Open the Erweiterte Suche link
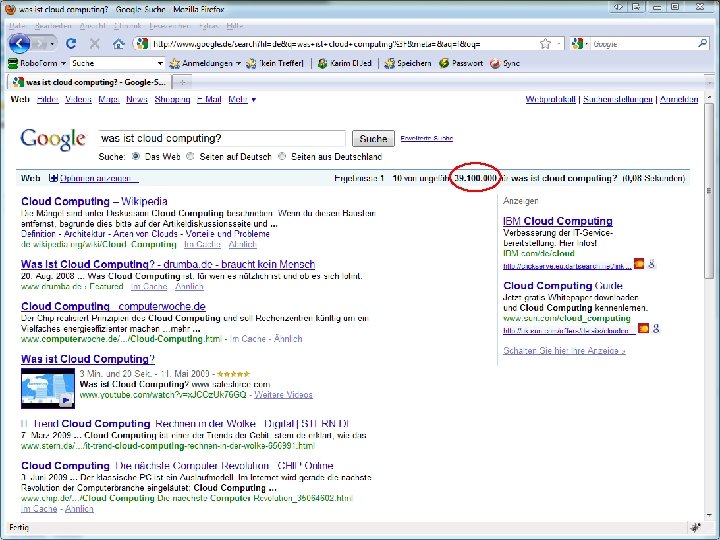 [427, 138]
